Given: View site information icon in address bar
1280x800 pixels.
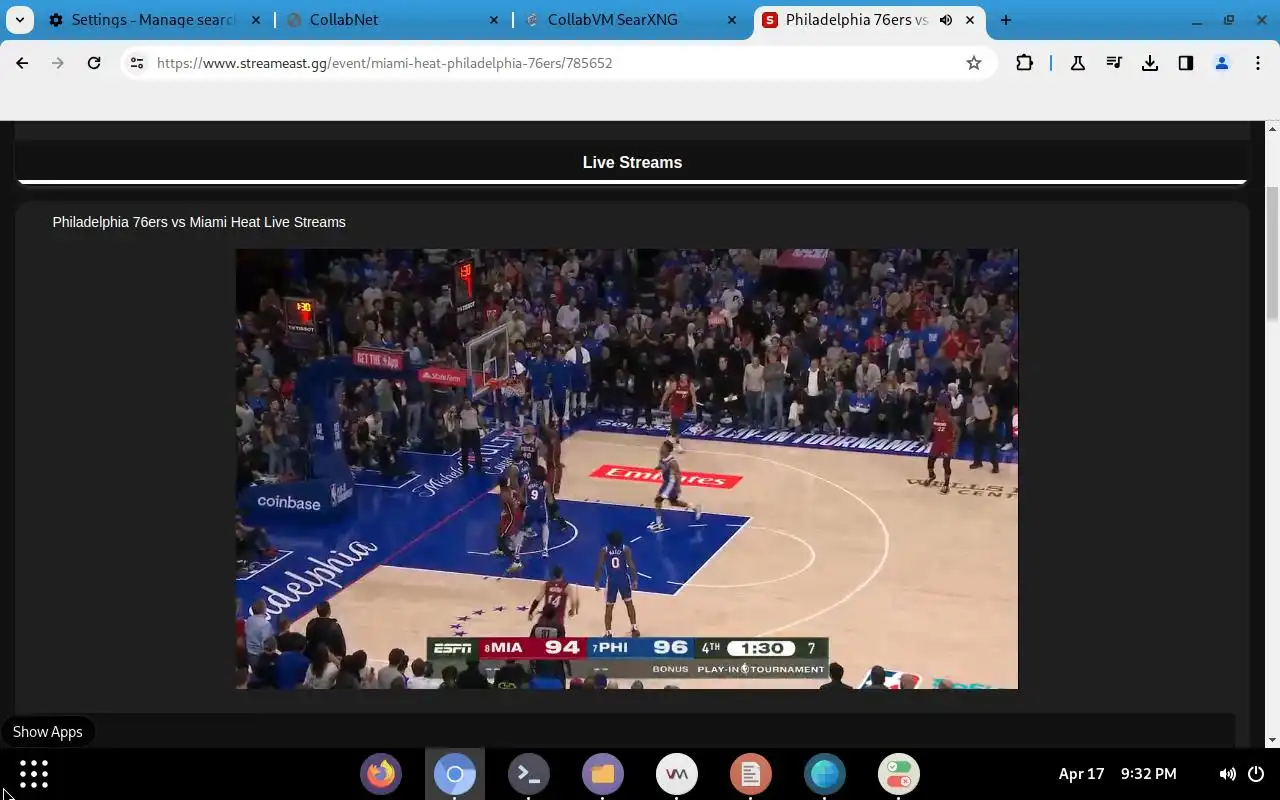Looking at the screenshot, I should 137,63.
